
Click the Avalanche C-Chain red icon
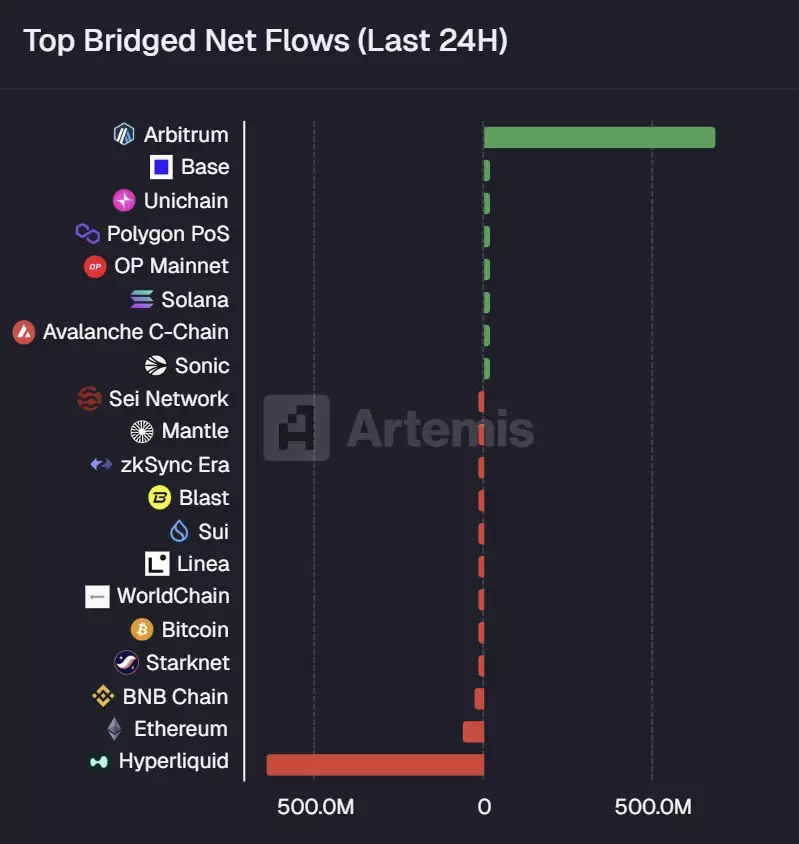coord(24,332)
